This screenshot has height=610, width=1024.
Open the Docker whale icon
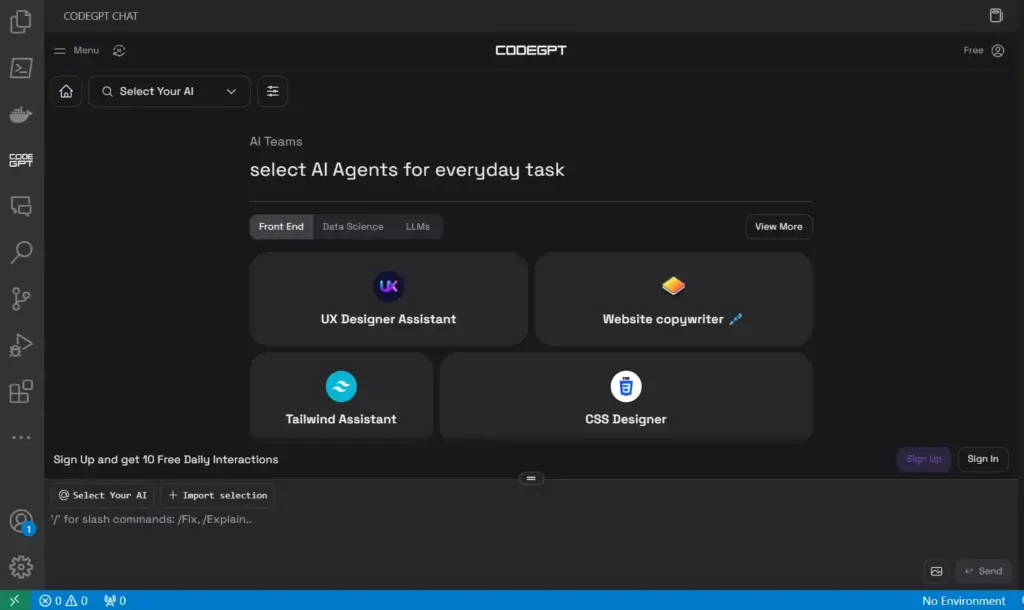point(21,114)
